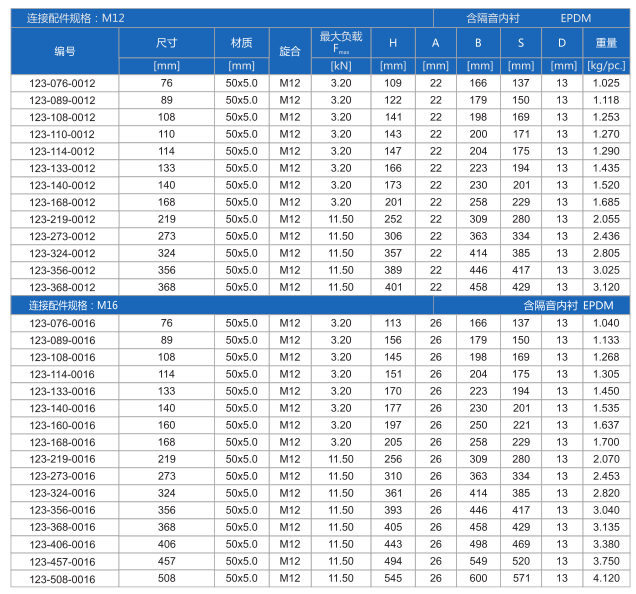Click product code 123-076-0012

[x=62, y=83]
